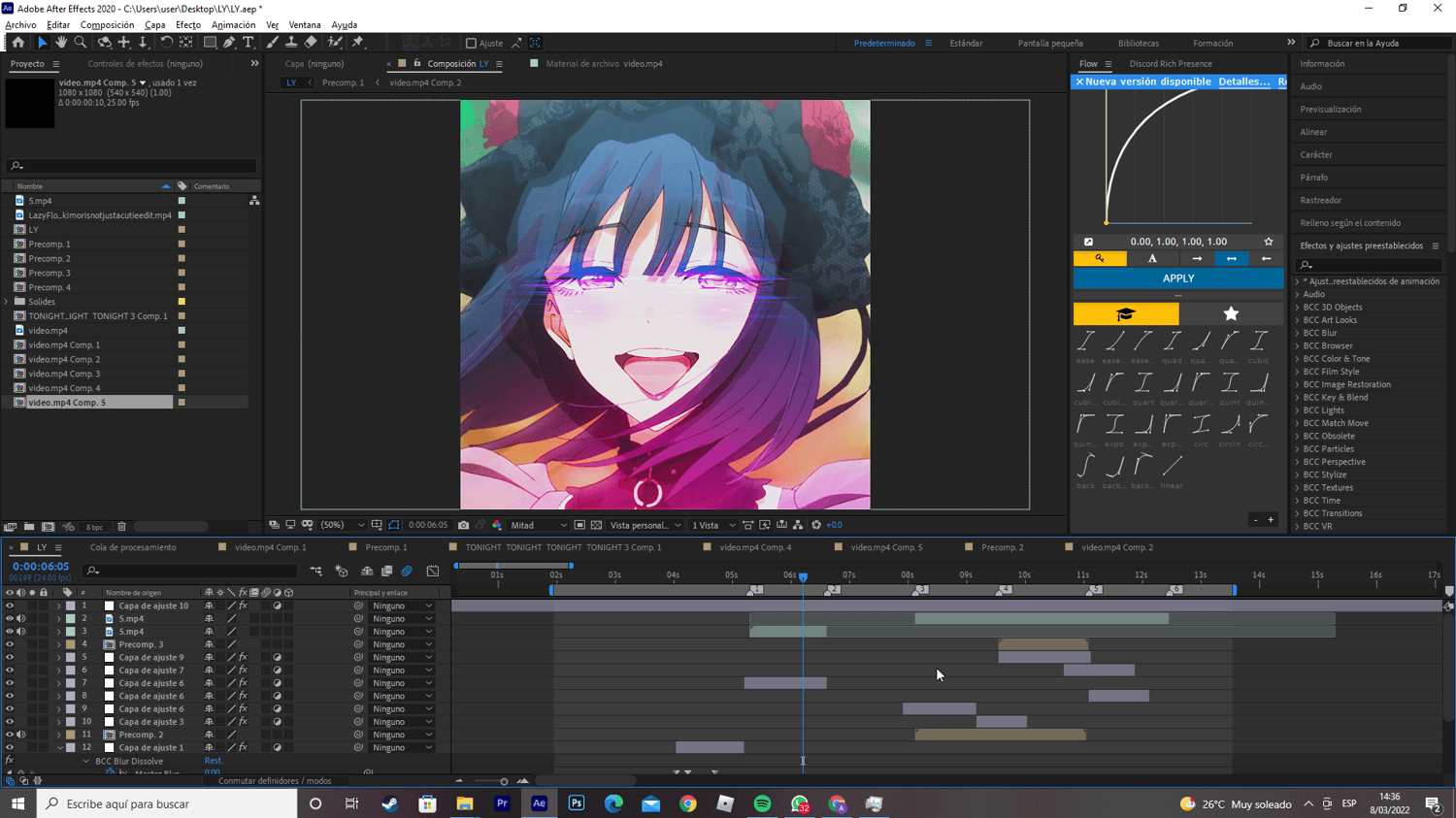Screen dimensions: 1456x818
Task: Open the Graph Editor in timeline
Action: coord(433,572)
